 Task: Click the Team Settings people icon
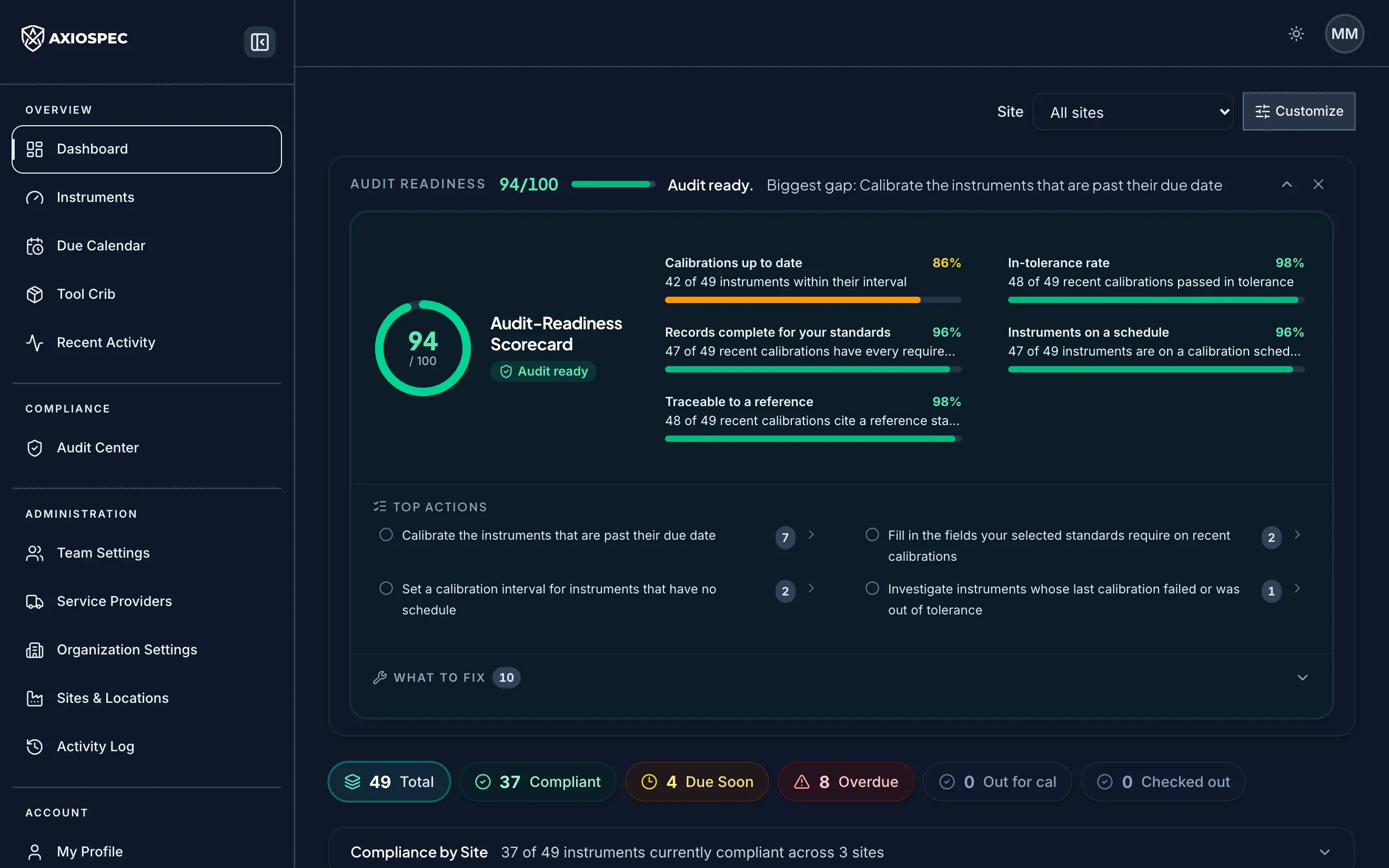tap(35, 553)
